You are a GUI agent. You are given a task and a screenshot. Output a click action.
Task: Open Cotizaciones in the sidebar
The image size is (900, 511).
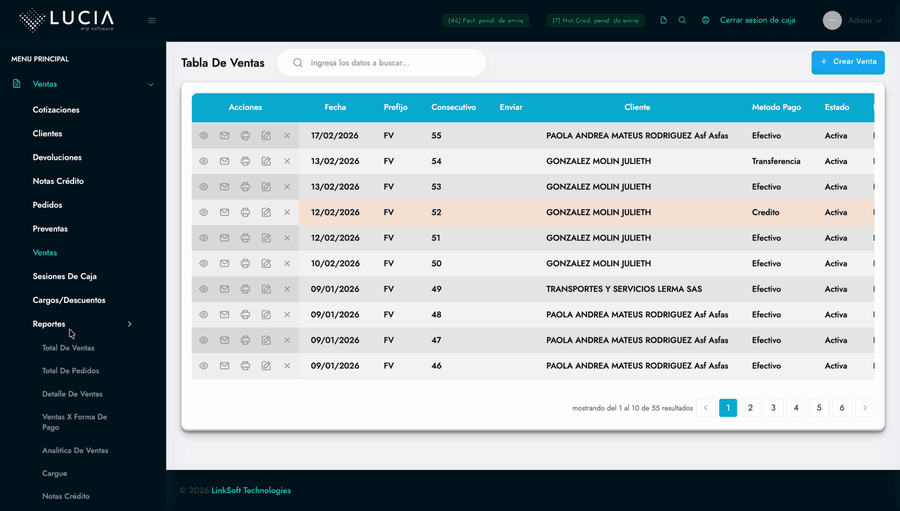(56, 110)
